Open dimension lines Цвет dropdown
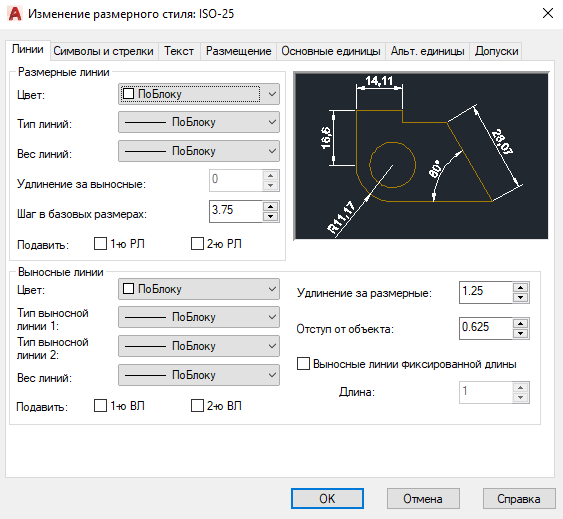 199,94
